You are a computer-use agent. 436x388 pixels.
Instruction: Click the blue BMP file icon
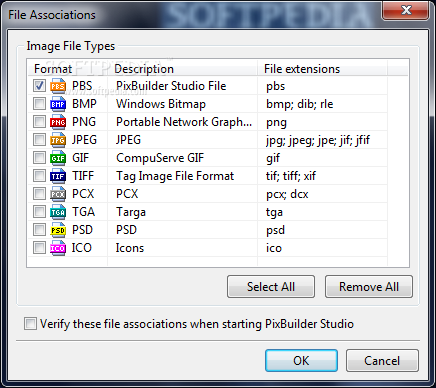[58, 104]
